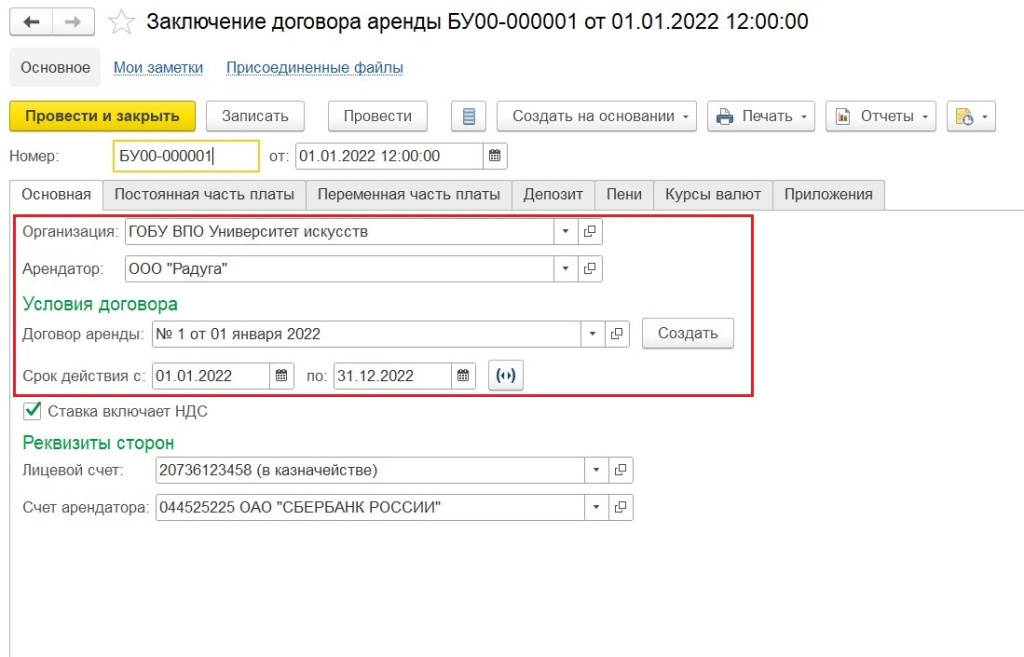Image resolution: width=1024 pixels, height=657 pixels.
Task: Open calendar for the contract start date
Action: point(282,376)
